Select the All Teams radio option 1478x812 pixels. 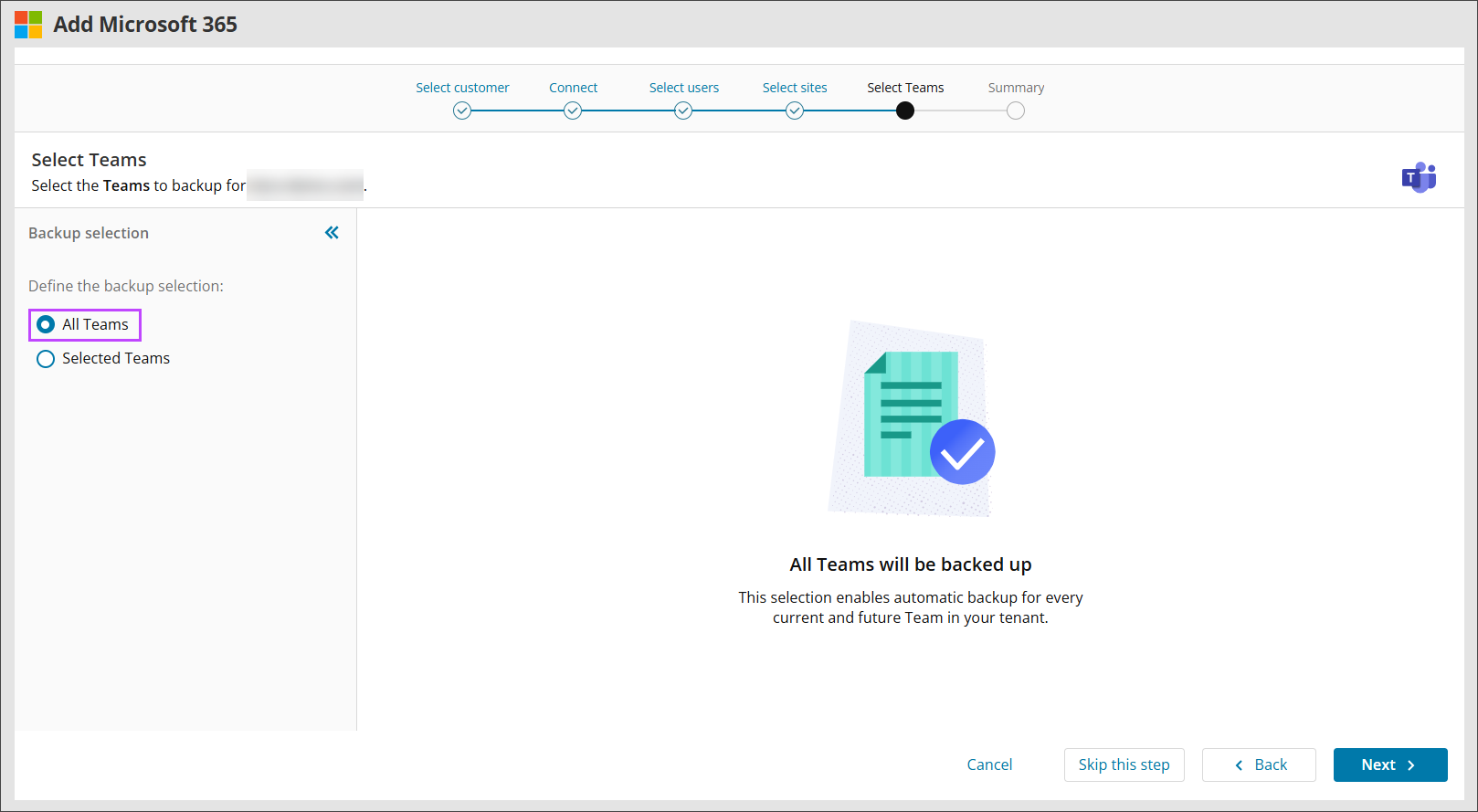46,324
